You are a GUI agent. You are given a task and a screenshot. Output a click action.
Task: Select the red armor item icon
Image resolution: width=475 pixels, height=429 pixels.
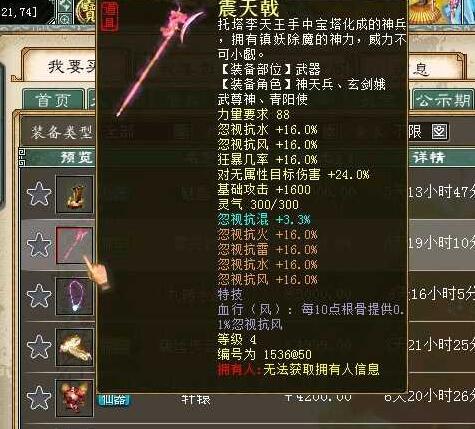75,398
